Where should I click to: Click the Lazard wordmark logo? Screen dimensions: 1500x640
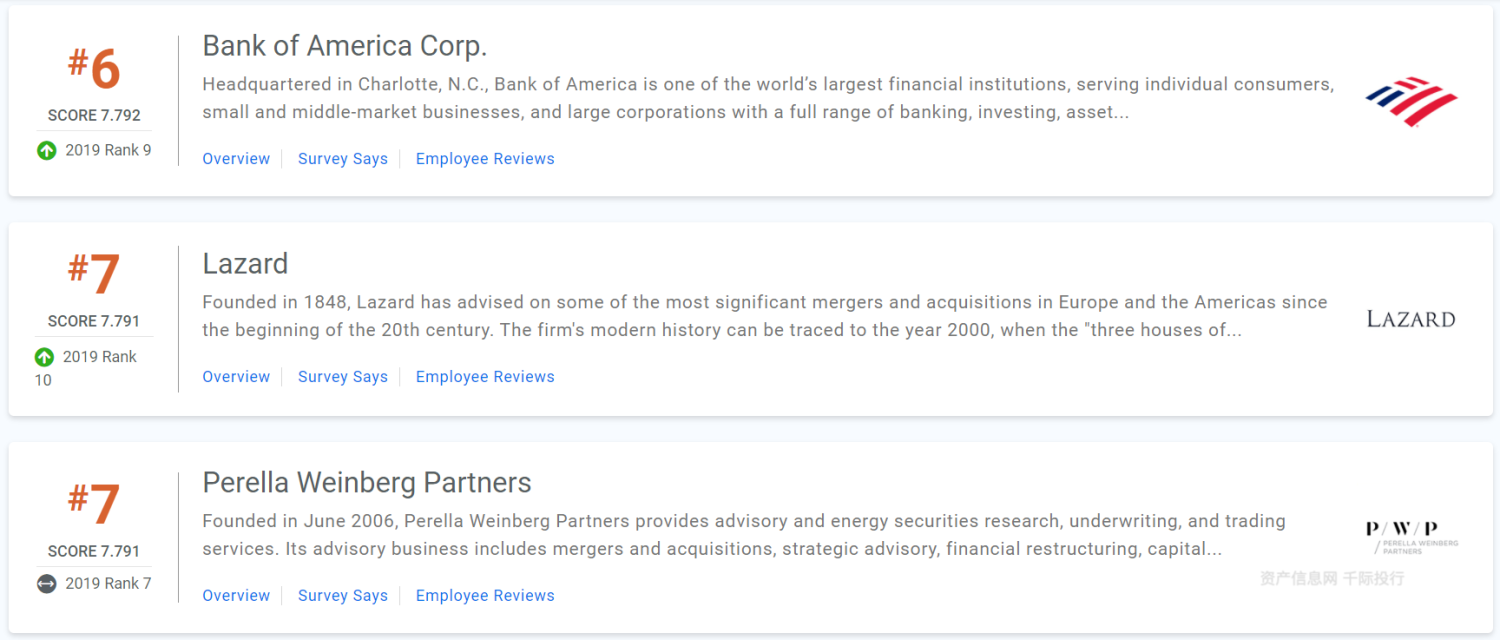pyautogui.click(x=1411, y=319)
